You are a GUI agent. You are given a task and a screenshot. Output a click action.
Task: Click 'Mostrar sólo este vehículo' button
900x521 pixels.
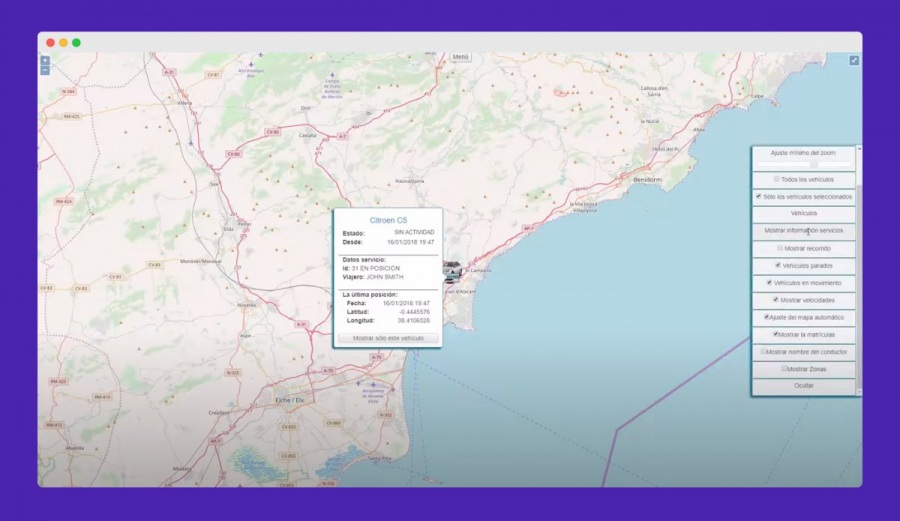pos(388,338)
